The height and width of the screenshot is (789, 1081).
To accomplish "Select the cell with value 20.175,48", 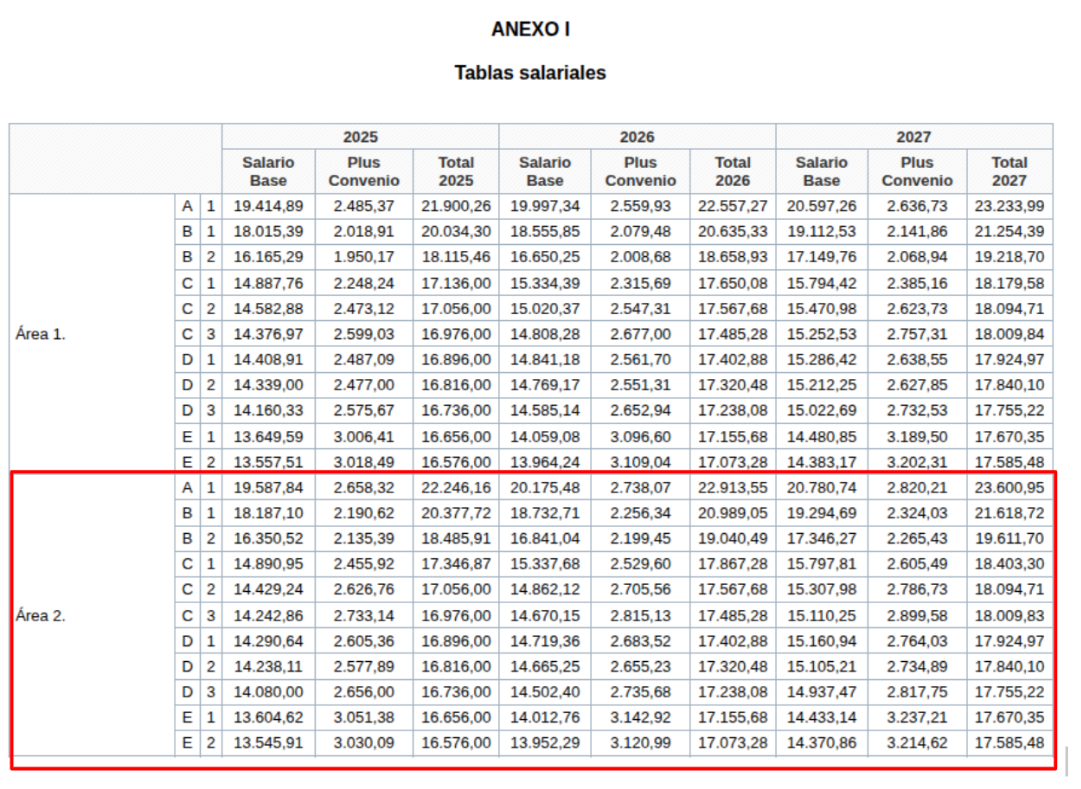I will 545,488.
